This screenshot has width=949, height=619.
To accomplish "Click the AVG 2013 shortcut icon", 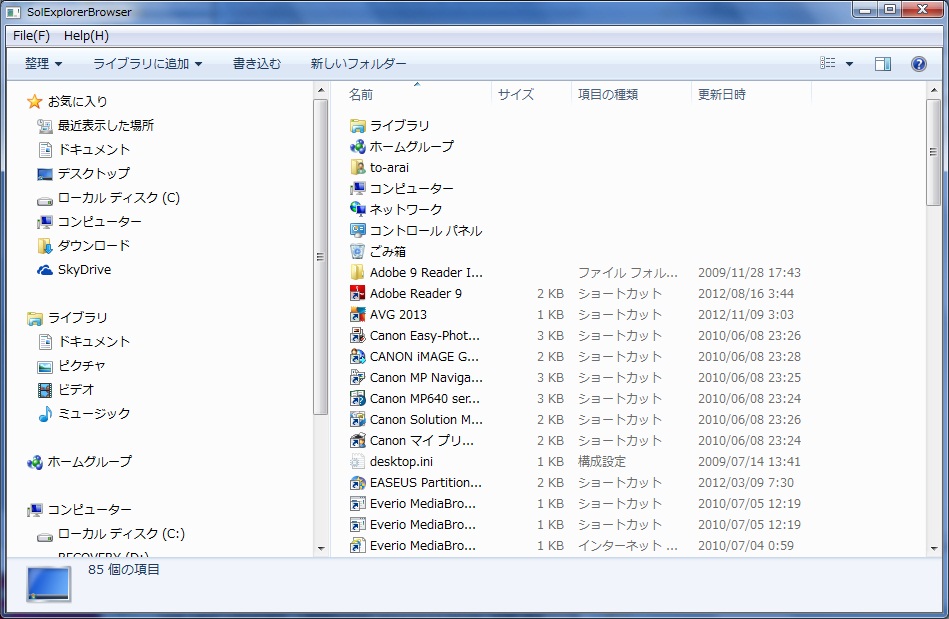I will click(358, 315).
